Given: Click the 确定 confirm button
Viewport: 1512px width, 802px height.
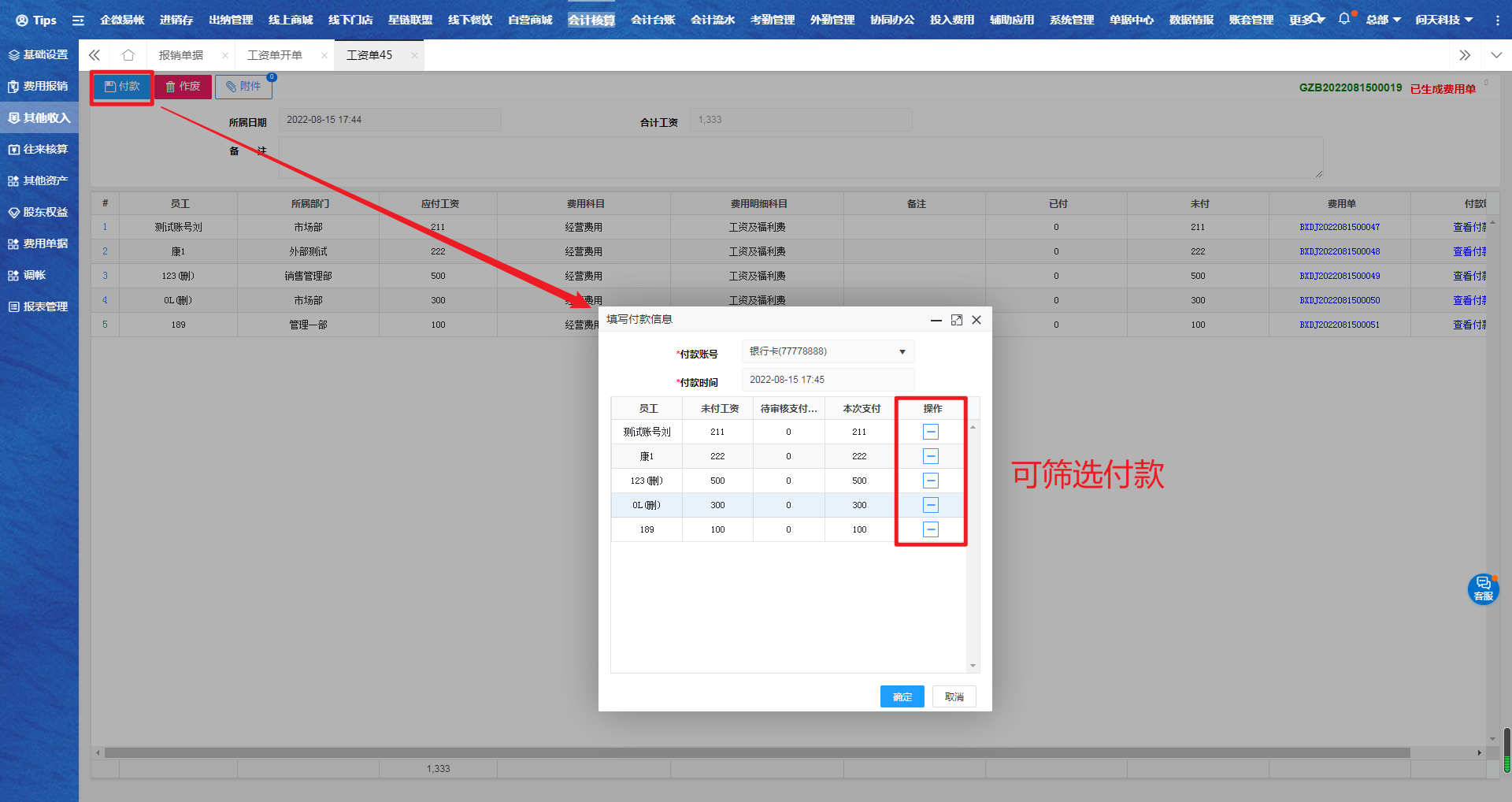Looking at the screenshot, I should [902, 696].
